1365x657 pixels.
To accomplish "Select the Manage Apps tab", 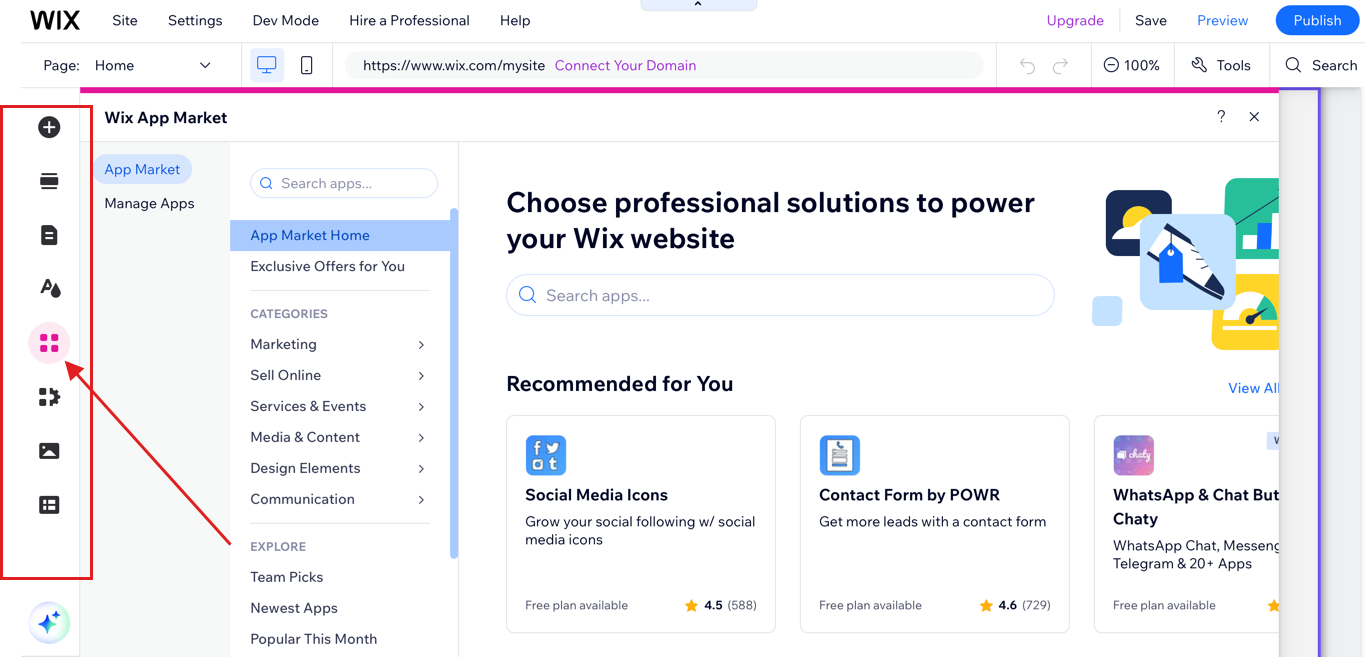I will (149, 203).
